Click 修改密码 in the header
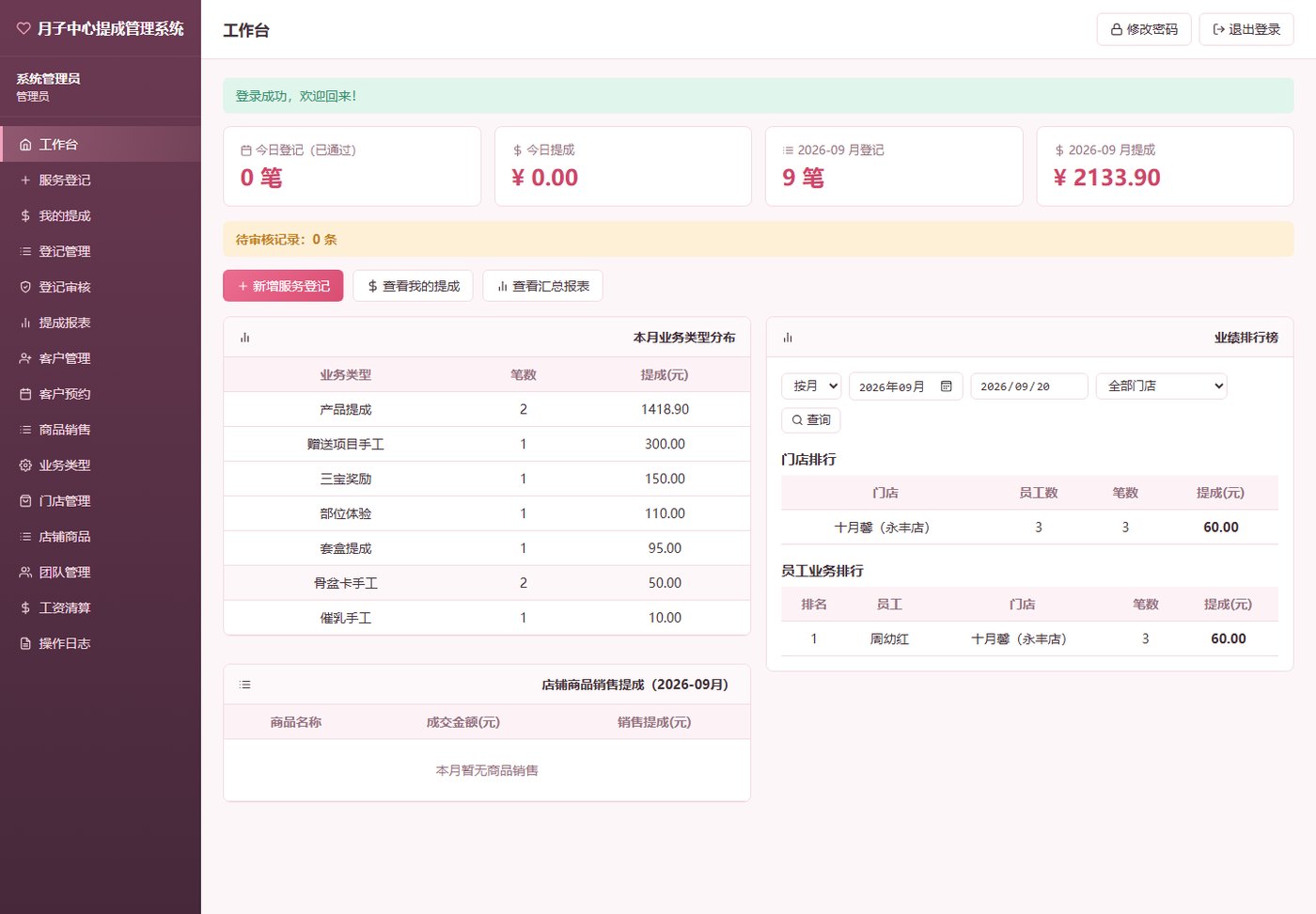 pyautogui.click(x=1144, y=29)
